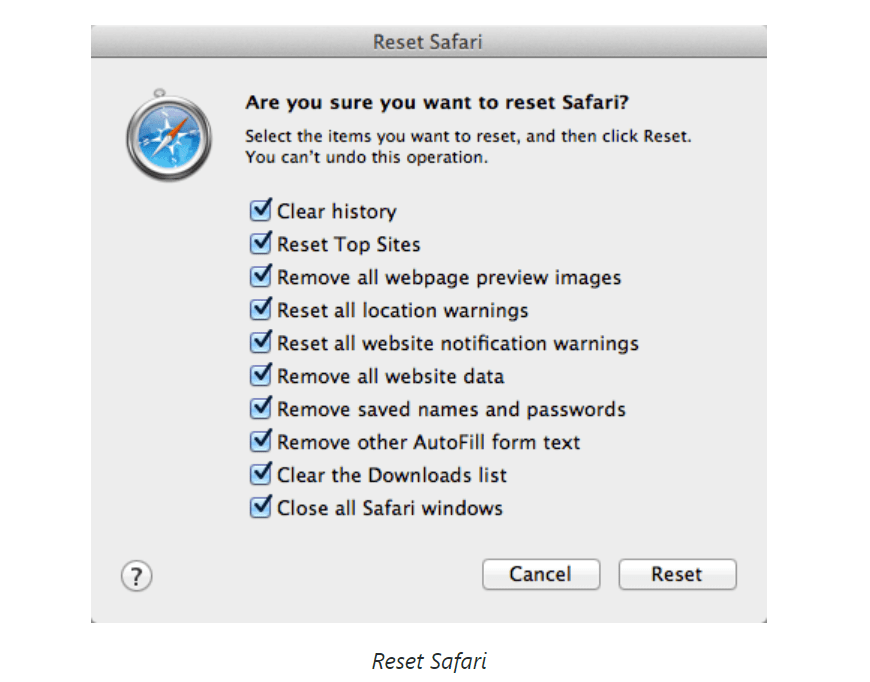Confirm with the Reset button
The width and height of the screenshot is (870, 682).
click(x=677, y=574)
